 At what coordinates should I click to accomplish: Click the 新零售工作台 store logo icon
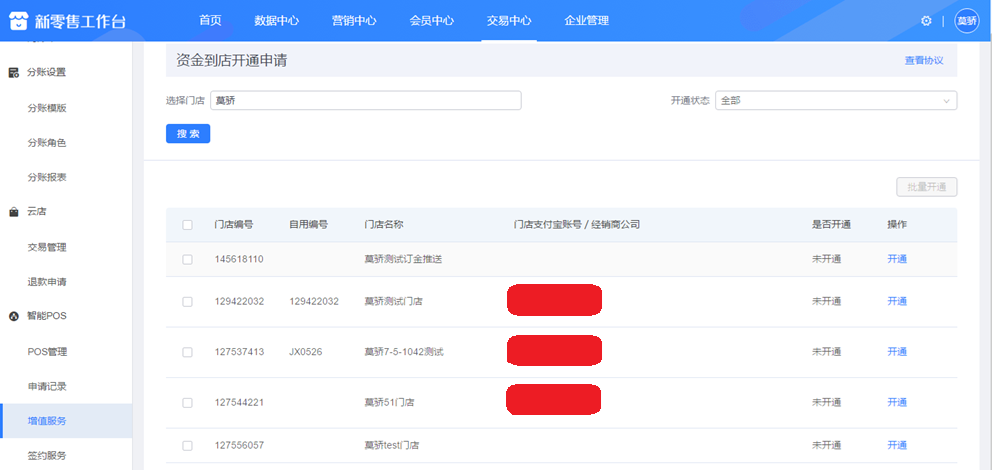[19, 21]
